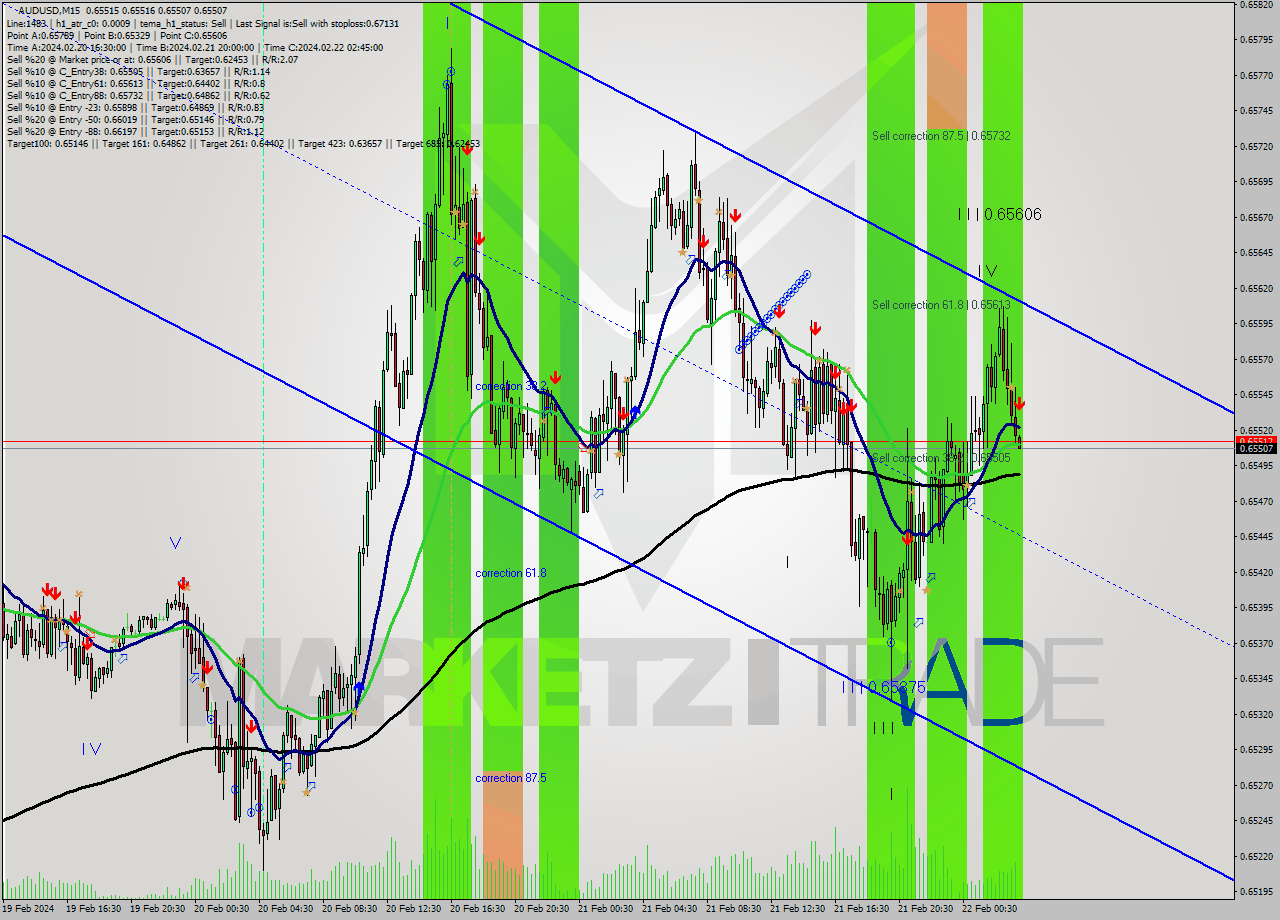Click time axis label '21 Feb 12:30'
Viewport: 1280px width, 920px height.
[x=798, y=909]
